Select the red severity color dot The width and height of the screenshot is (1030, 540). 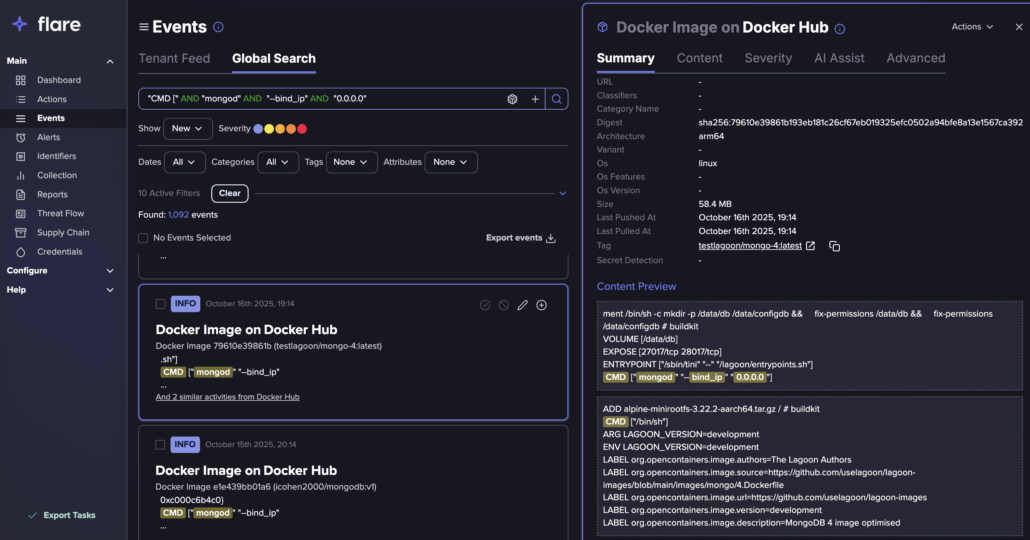tap(302, 129)
